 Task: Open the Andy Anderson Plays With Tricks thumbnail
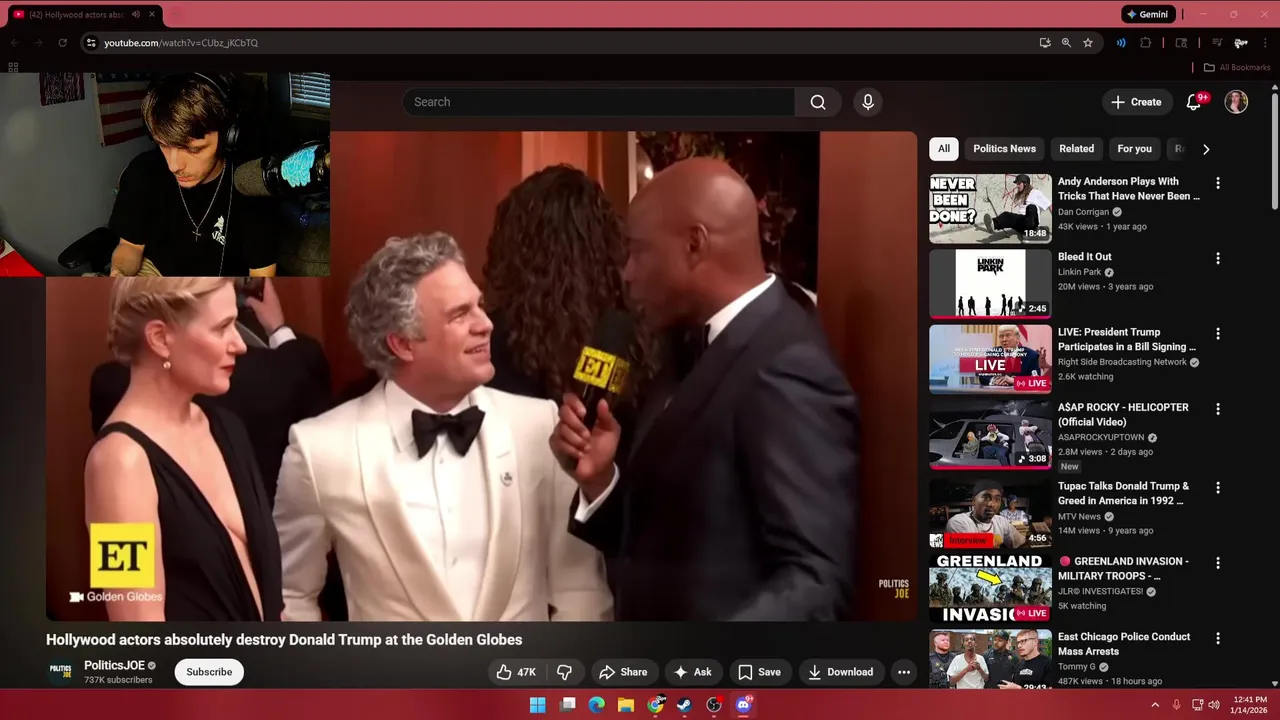[x=990, y=208]
